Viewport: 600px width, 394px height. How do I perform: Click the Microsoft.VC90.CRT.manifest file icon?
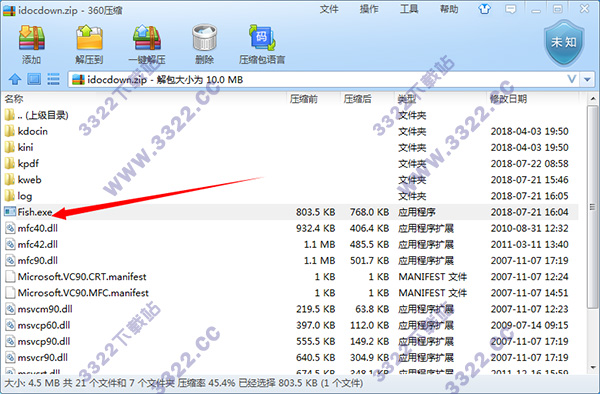(10, 277)
